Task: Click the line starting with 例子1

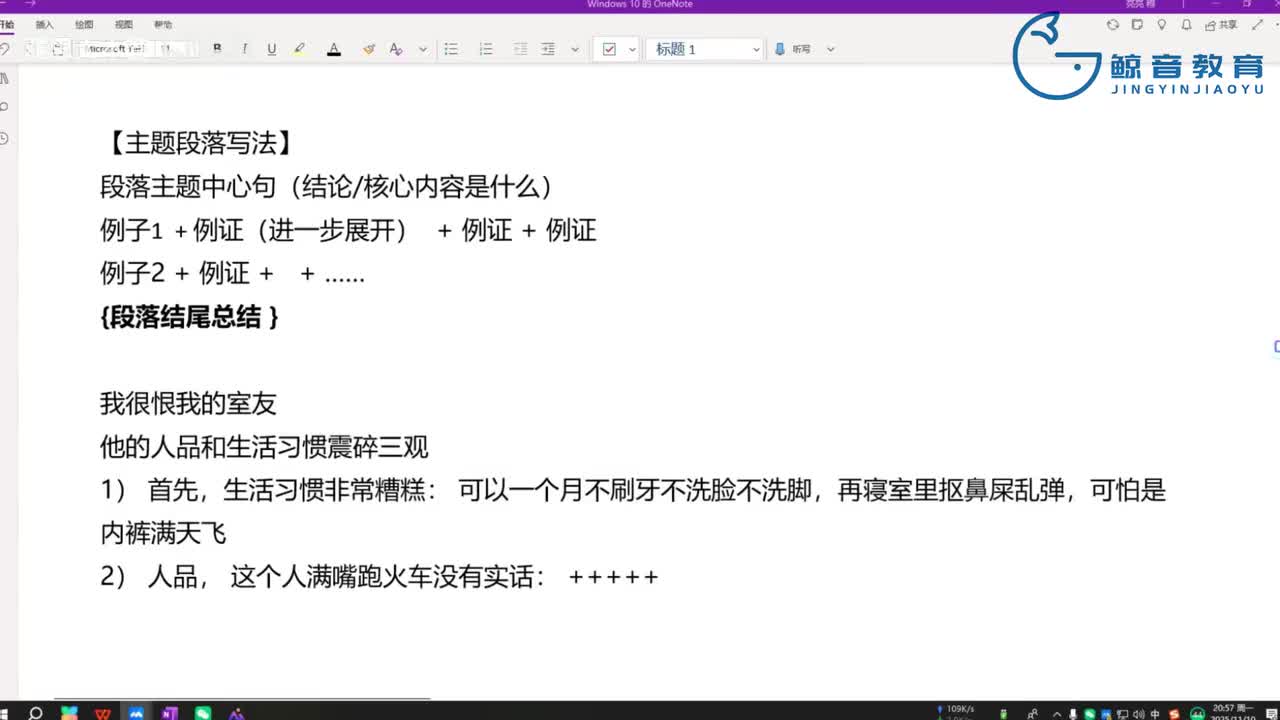Action: (348, 230)
